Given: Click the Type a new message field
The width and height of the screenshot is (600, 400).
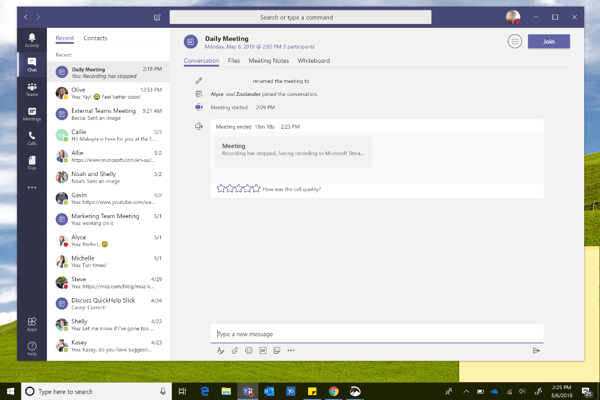Looking at the screenshot, I should pos(377,334).
